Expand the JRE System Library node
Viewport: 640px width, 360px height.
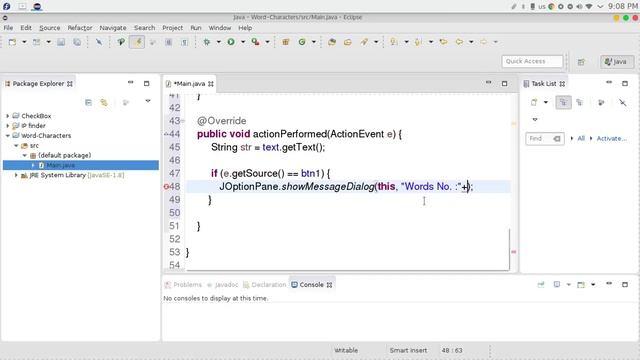click(x=16, y=175)
